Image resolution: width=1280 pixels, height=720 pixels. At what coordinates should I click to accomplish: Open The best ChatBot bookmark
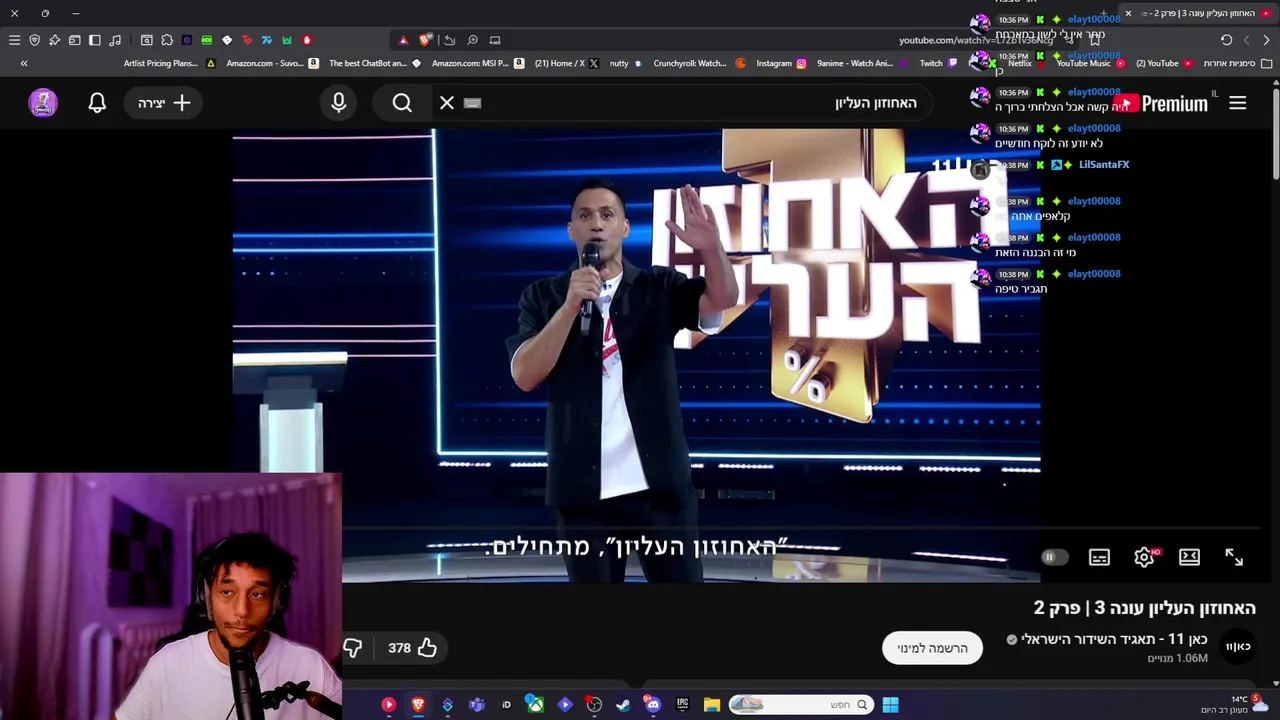click(x=375, y=63)
